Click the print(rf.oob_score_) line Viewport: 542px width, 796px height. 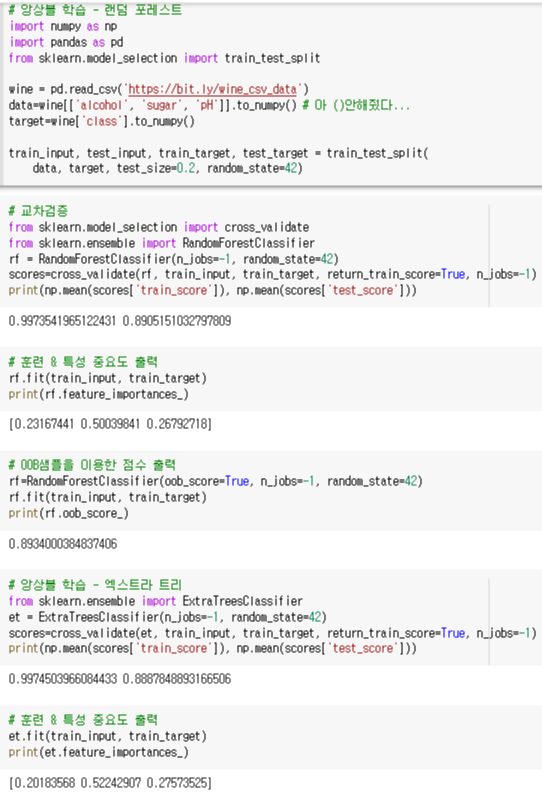coord(69,513)
